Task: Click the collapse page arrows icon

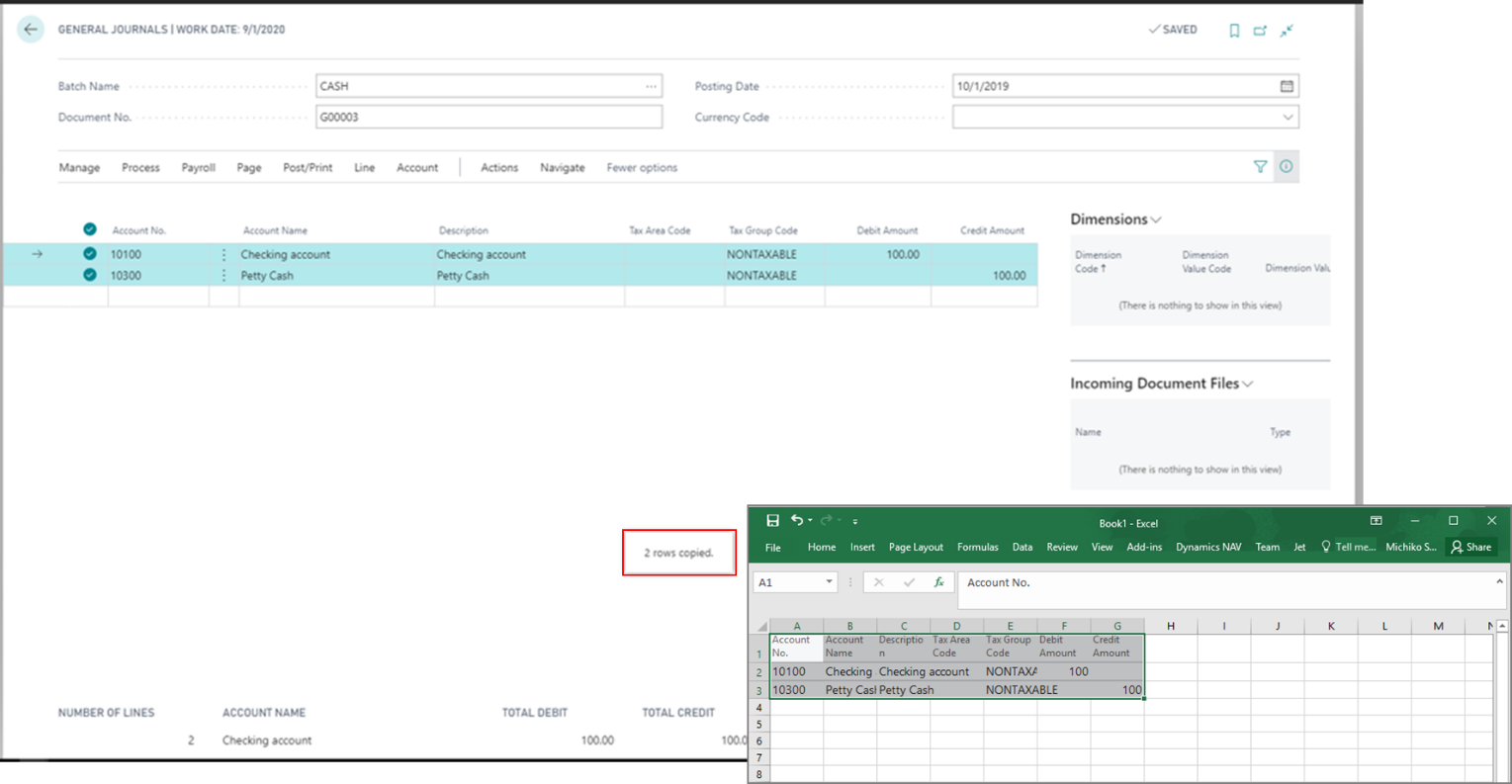Action: click(x=1287, y=31)
